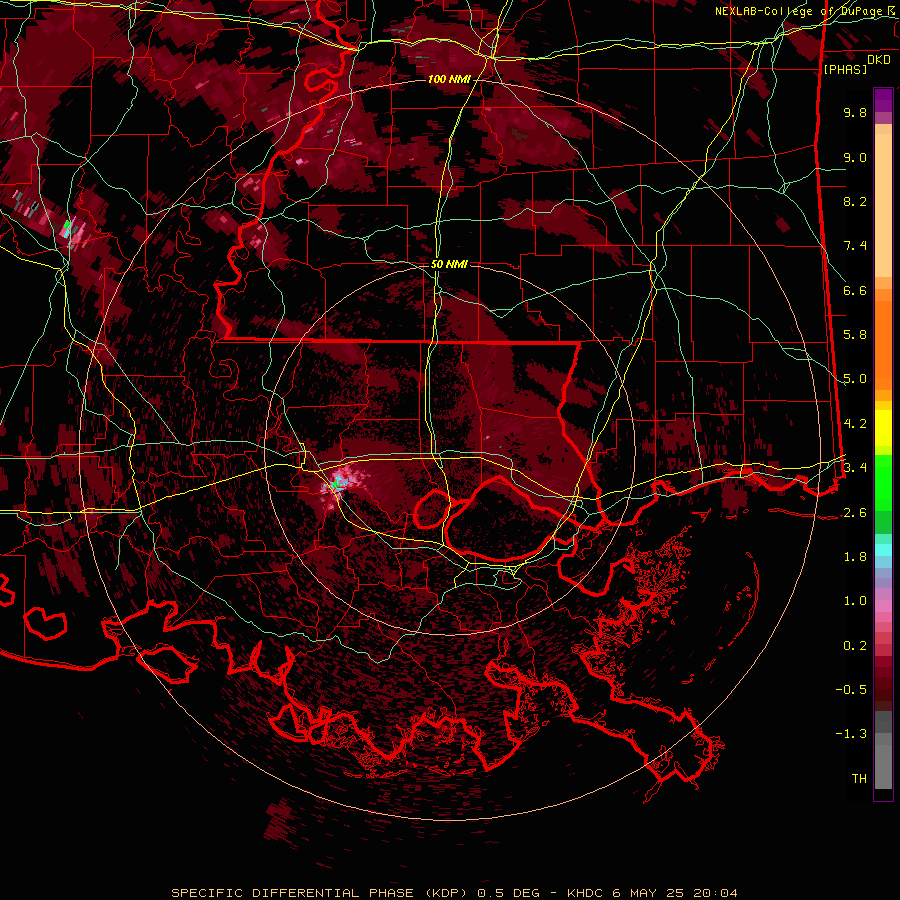Pick the purple segment at the top of the color bar
The width and height of the screenshot is (900, 900).
click(x=883, y=100)
